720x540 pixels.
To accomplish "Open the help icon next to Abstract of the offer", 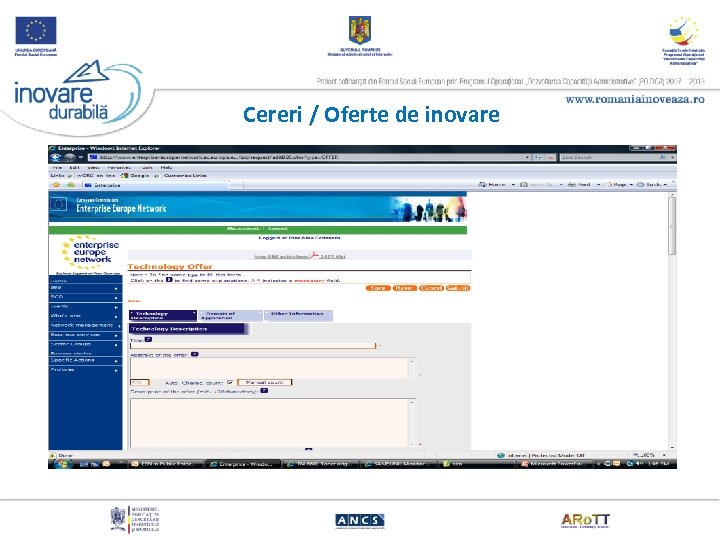I will click(x=195, y=354).
